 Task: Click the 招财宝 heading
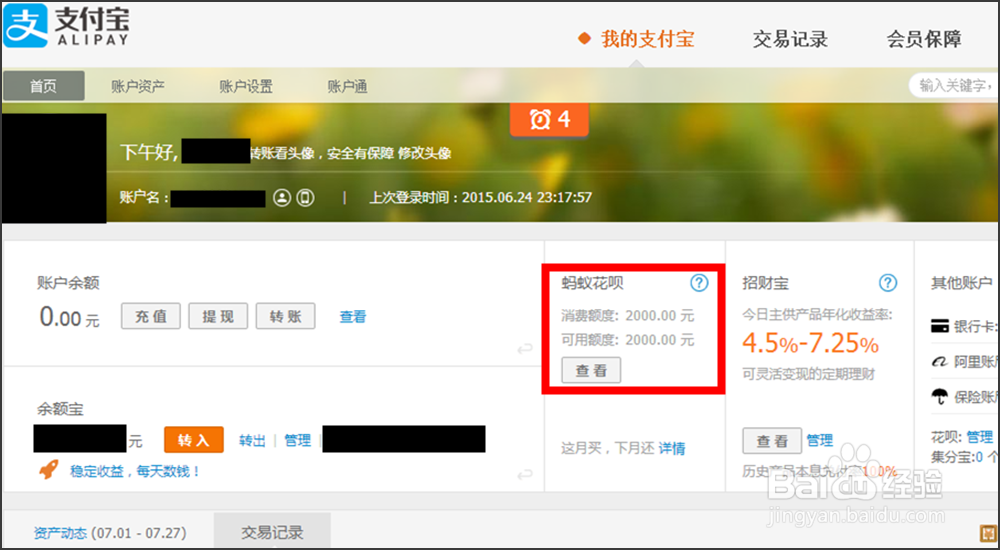click(x=765, y=283)
